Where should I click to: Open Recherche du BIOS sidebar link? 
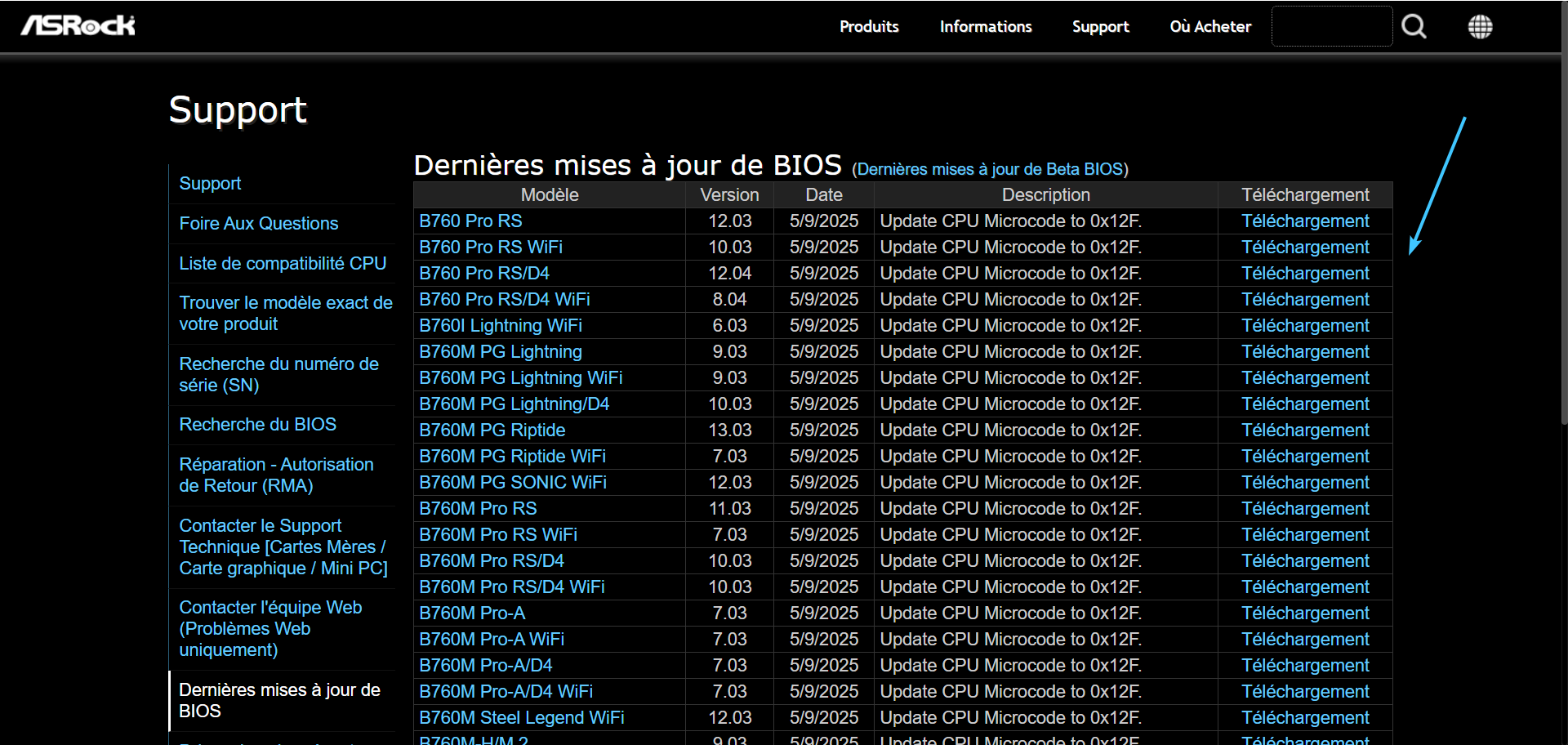click(257, 425)
